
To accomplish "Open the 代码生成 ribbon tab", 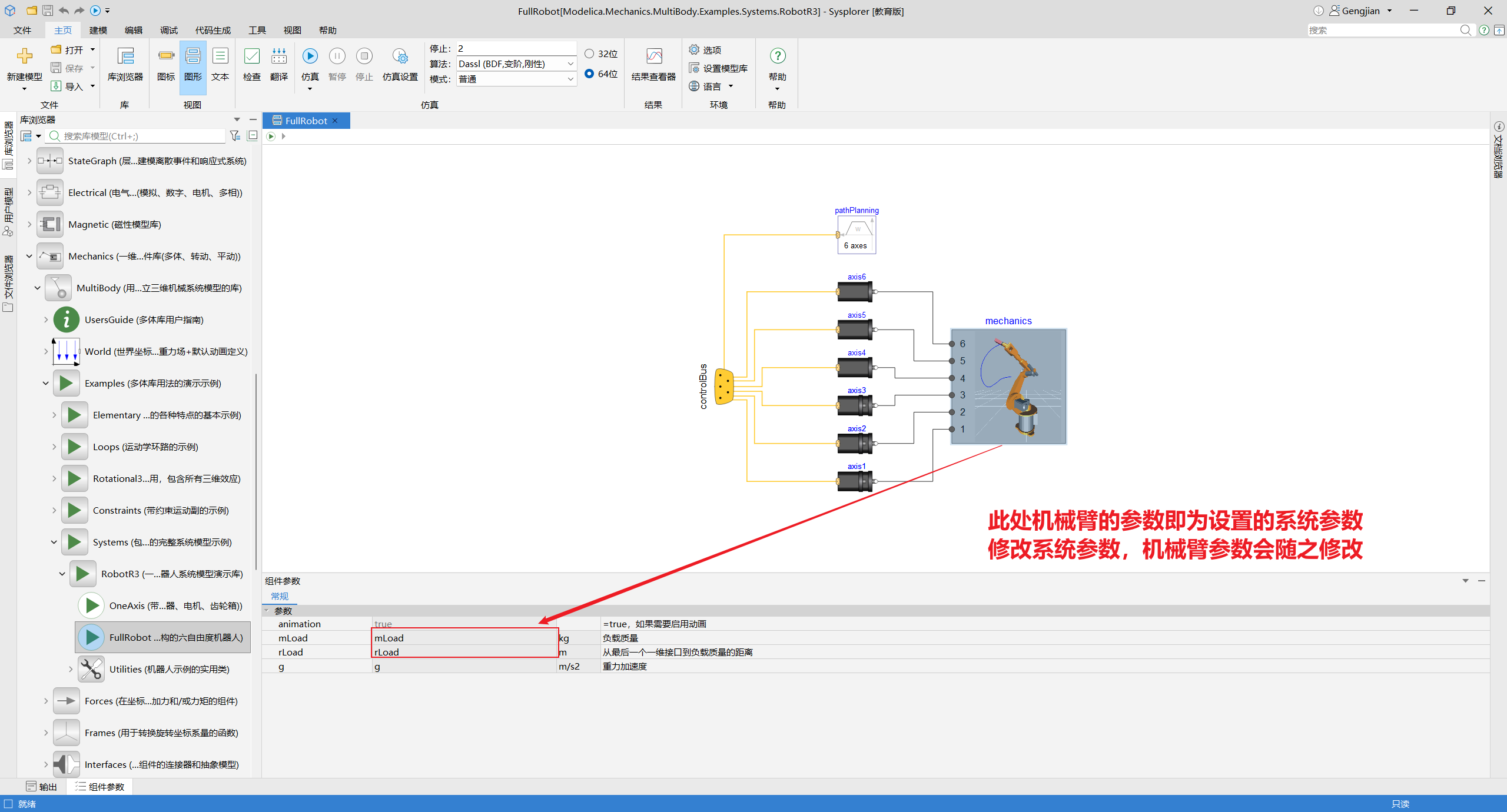I will tap(213, 30).
